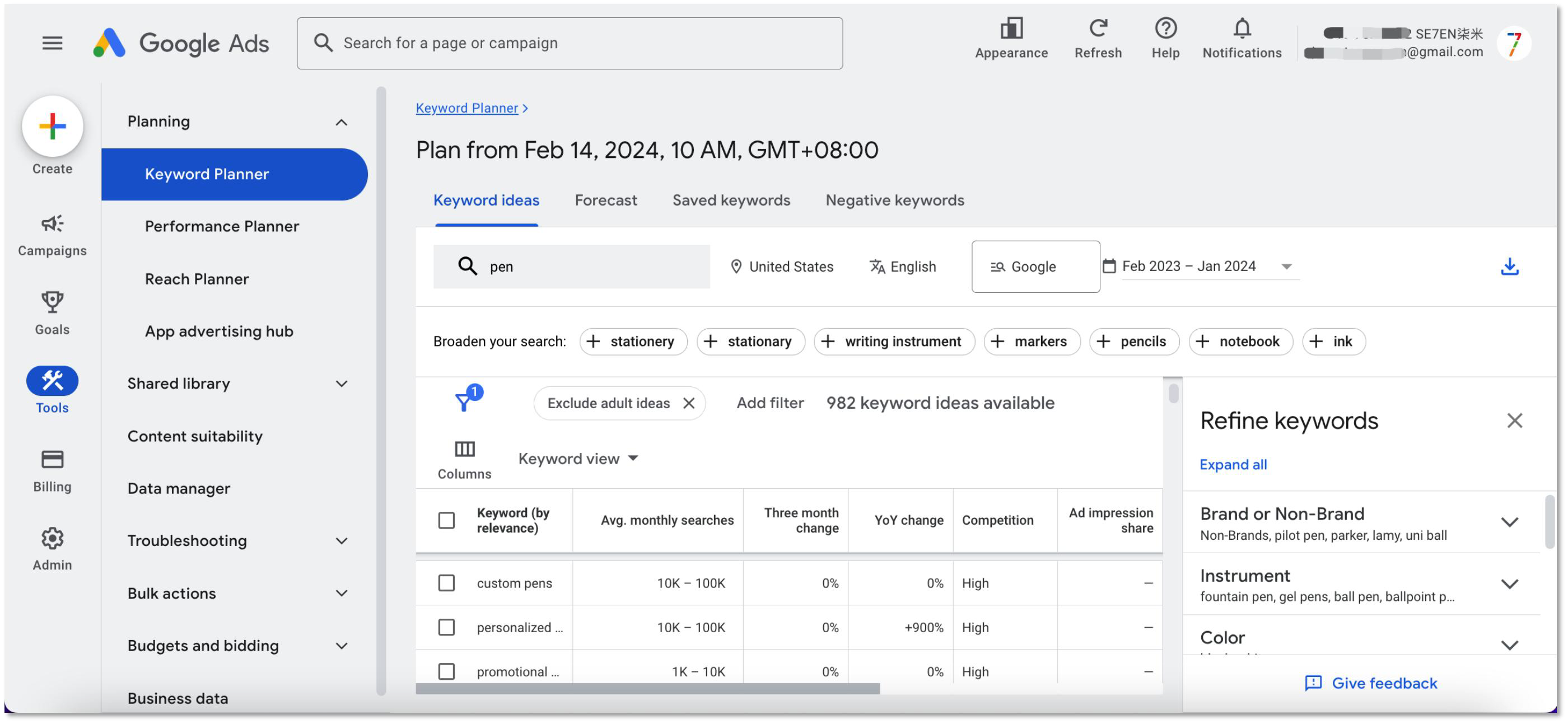Expand the Troubleshooting section
The width and height of the screenshot is (1568, 724).
pyautogui.click(x=342, y=541)
